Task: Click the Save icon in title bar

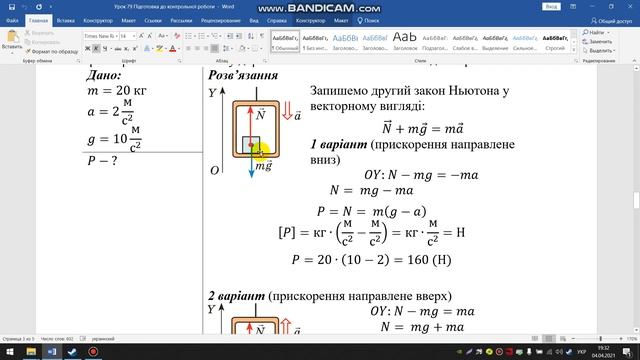Action: [12, 7]
